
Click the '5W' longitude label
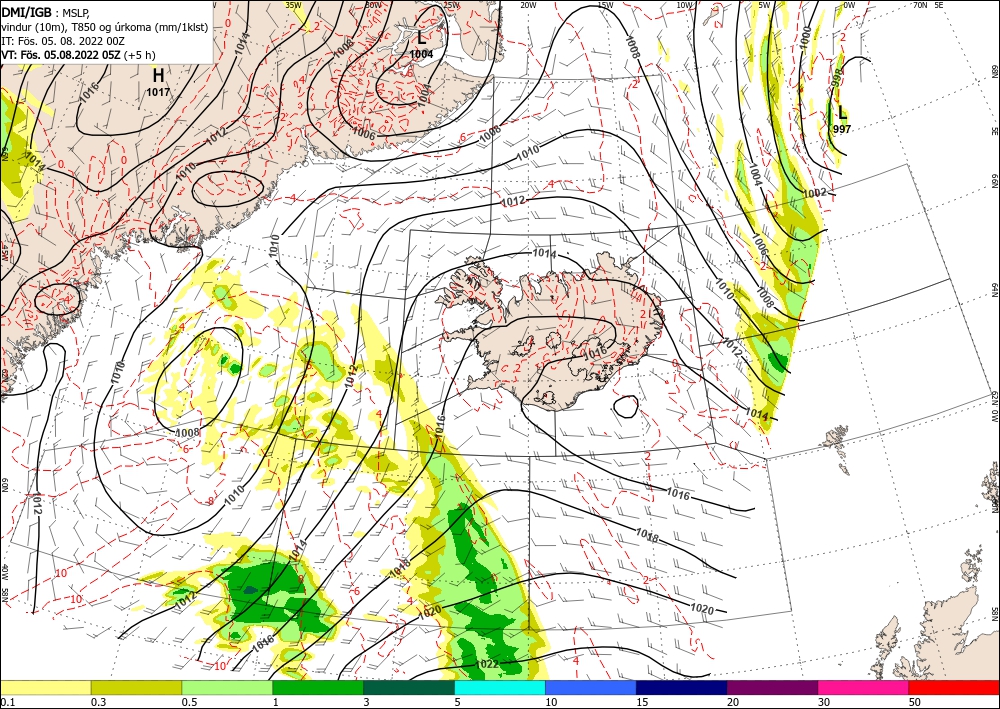[x=764, y=5]
